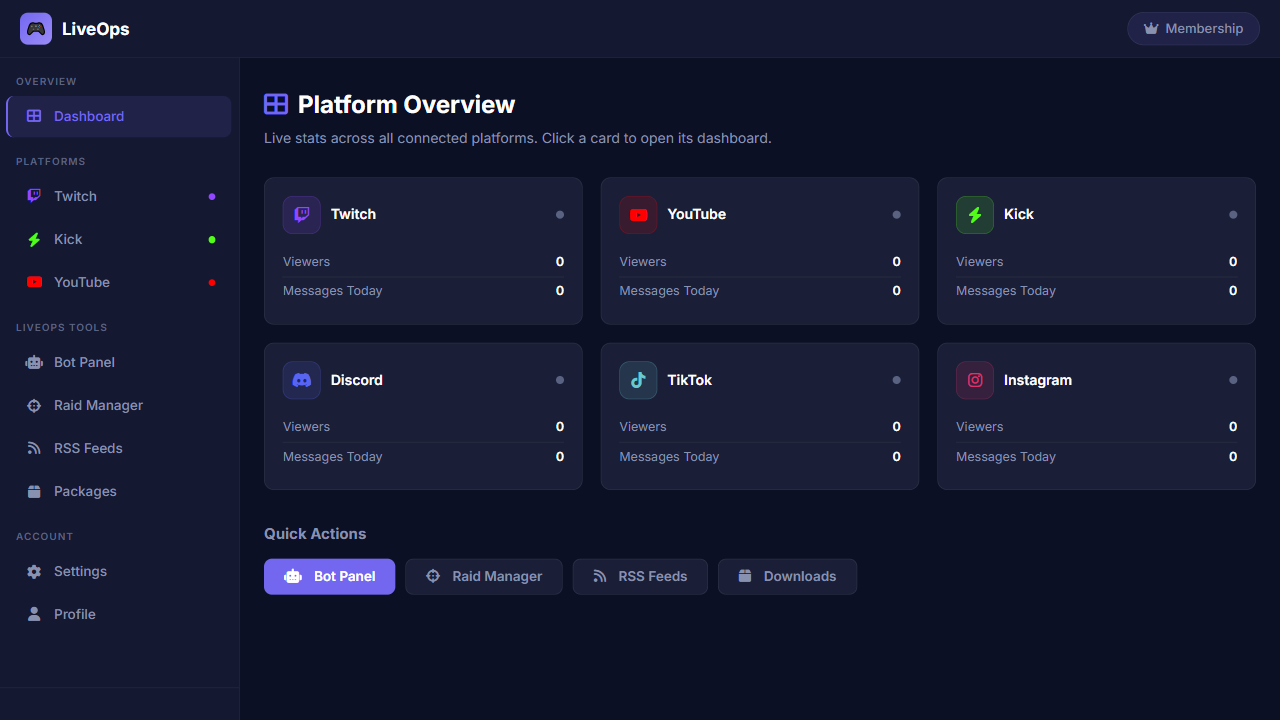Click the green status dot beside sidebar Kick
Image resolution: width=1280 pixels, height=720 pixels.
(212, 239)
